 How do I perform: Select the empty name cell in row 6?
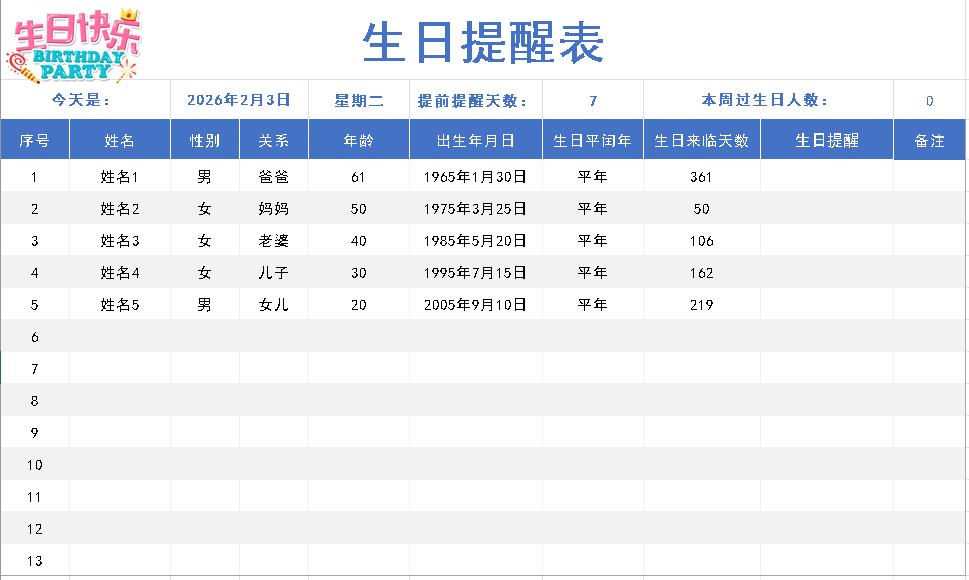click(120, 337)
